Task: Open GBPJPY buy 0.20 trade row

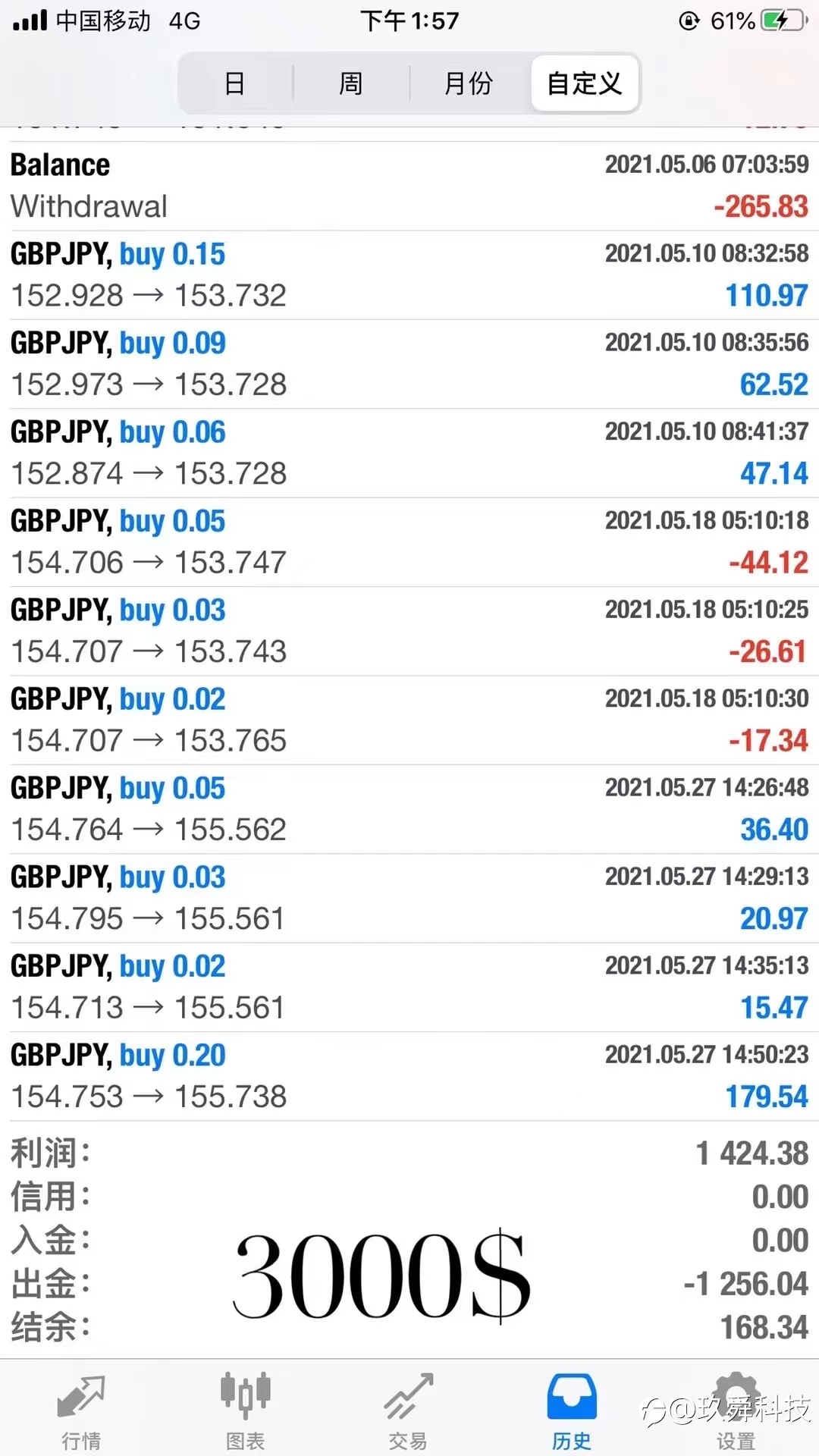Action: (x=409, y=1076)
